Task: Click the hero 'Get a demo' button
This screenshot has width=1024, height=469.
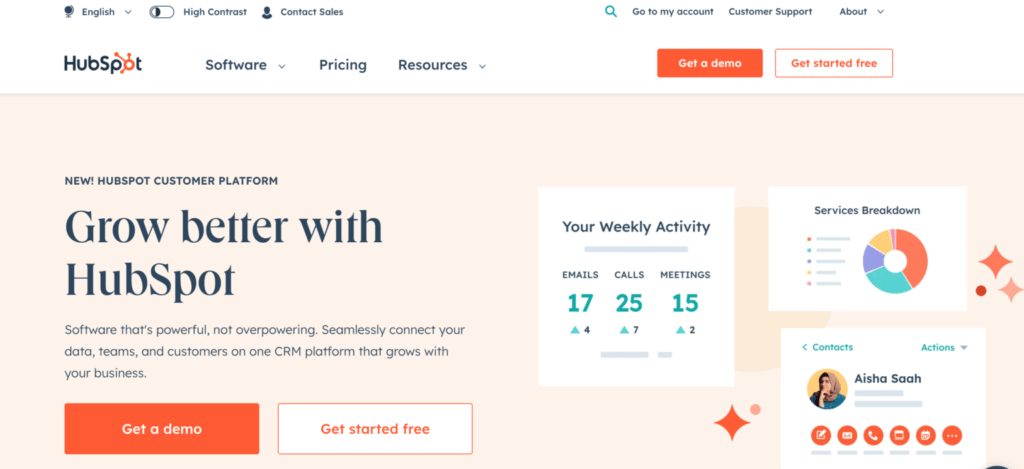Action: (x=162, y=429)
